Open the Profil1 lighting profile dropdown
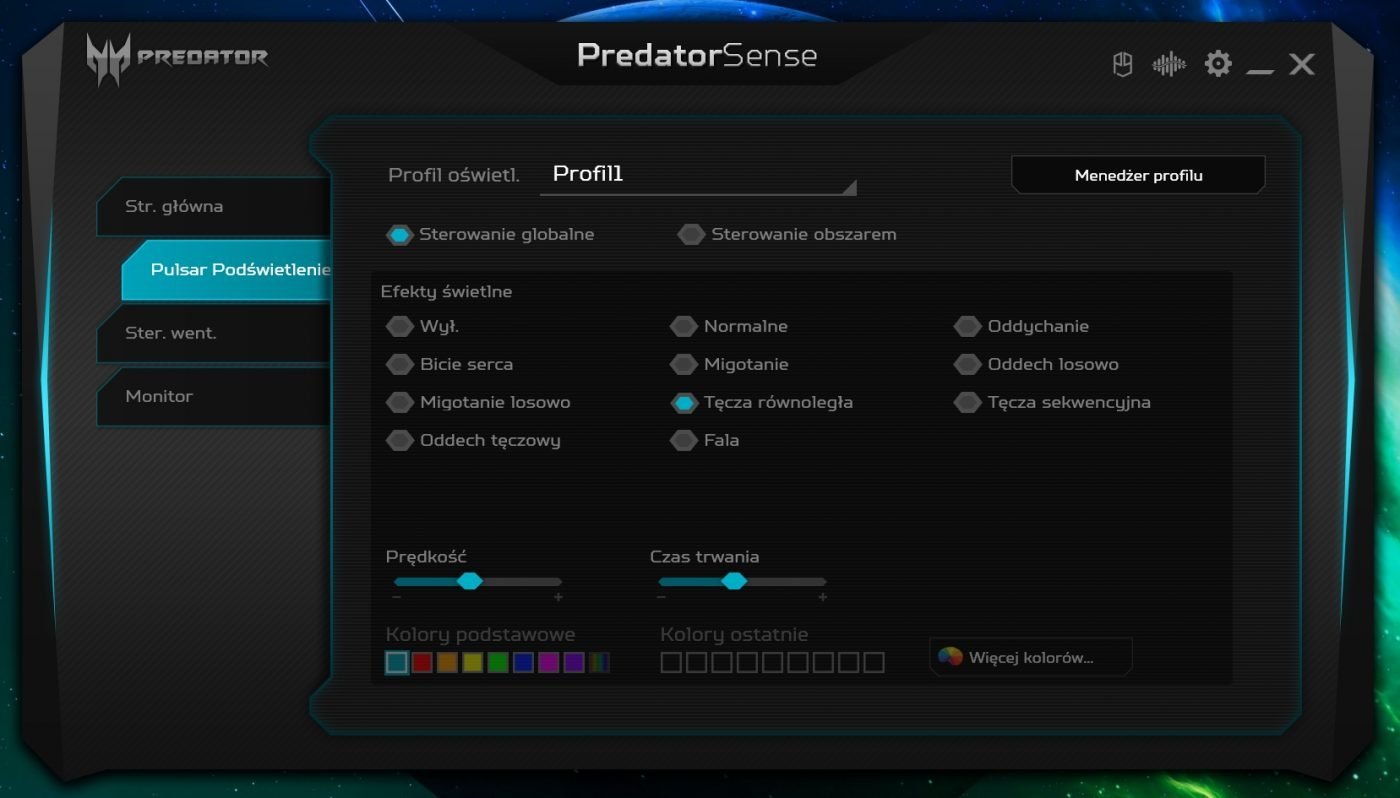 coord(698,175)
